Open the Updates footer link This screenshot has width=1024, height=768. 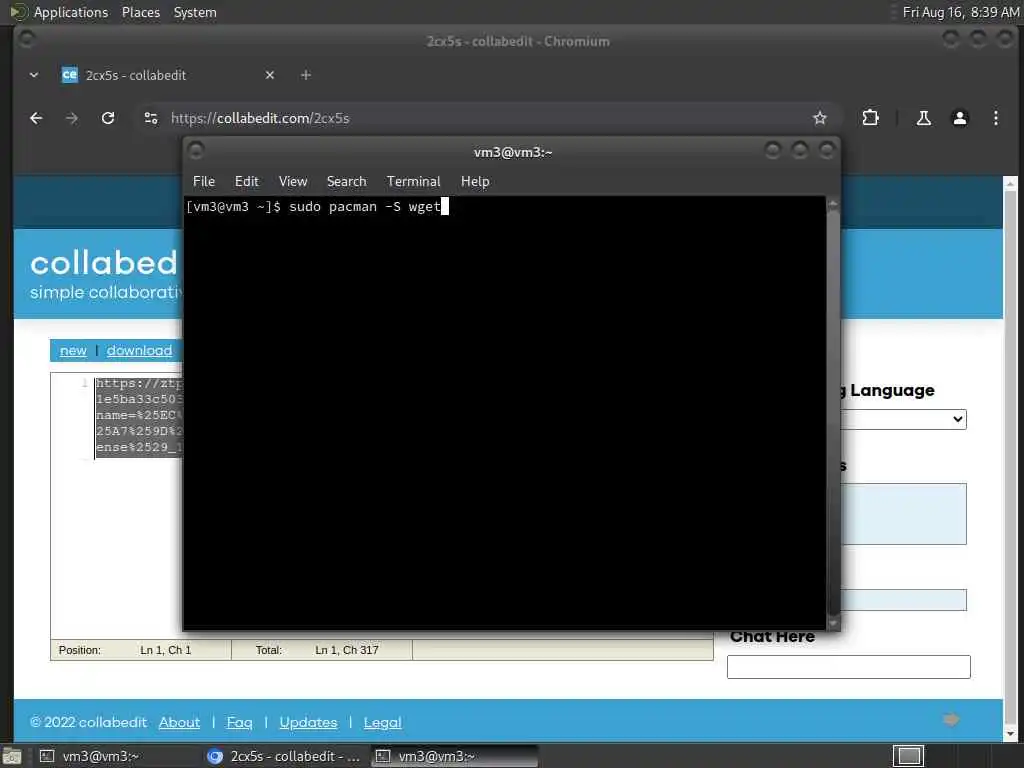[x=308, y=722]
